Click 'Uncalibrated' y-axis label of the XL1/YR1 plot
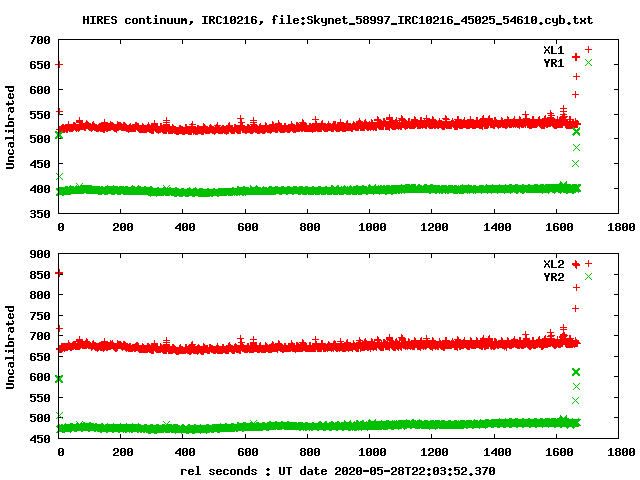640x480 pixels. [x=10, y=127]
